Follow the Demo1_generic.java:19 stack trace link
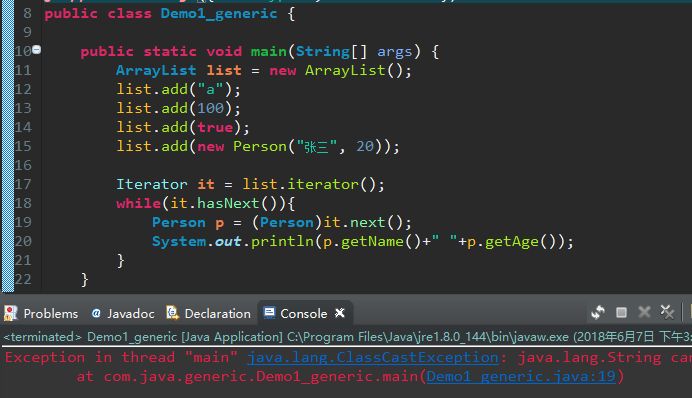The image size is (692, 398). pyautogui.click(x=521, y=376)
